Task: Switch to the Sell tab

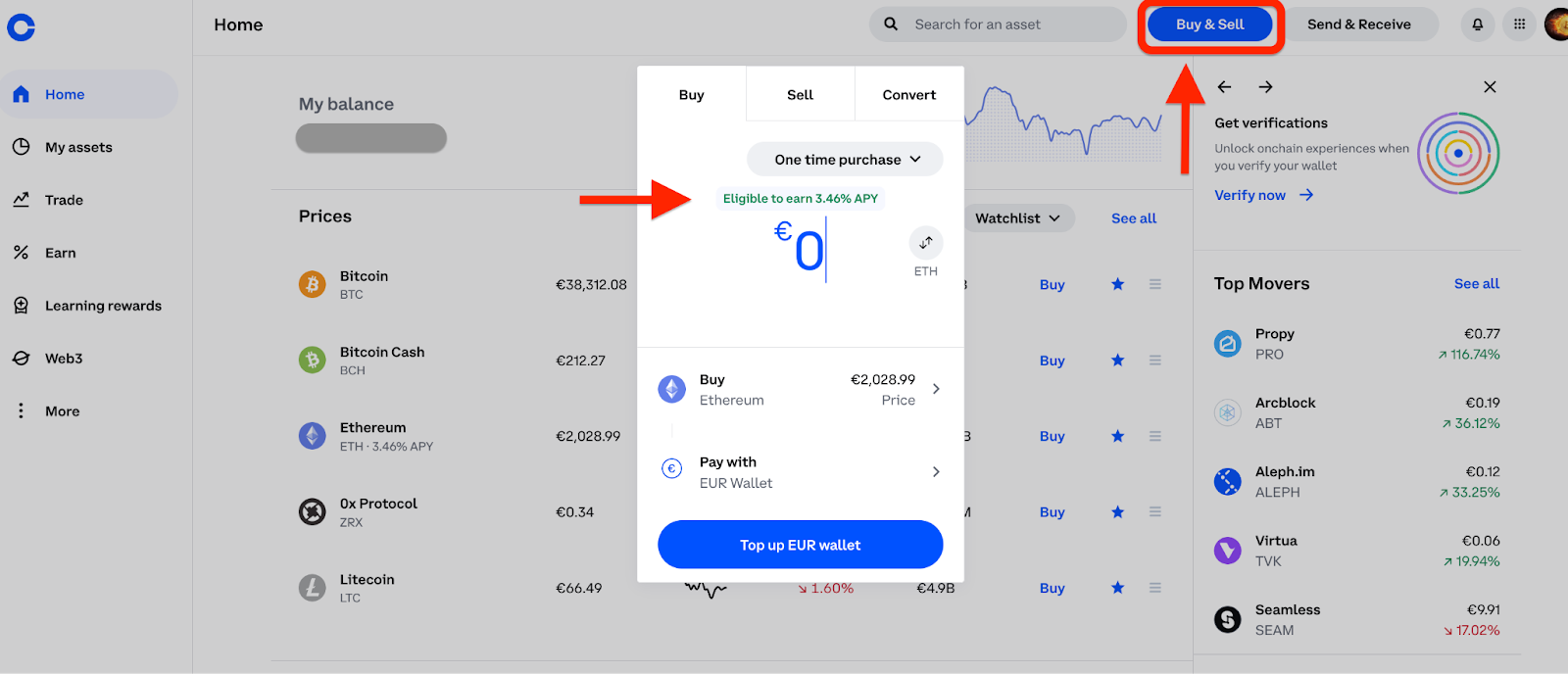Action: click(801, 95)
